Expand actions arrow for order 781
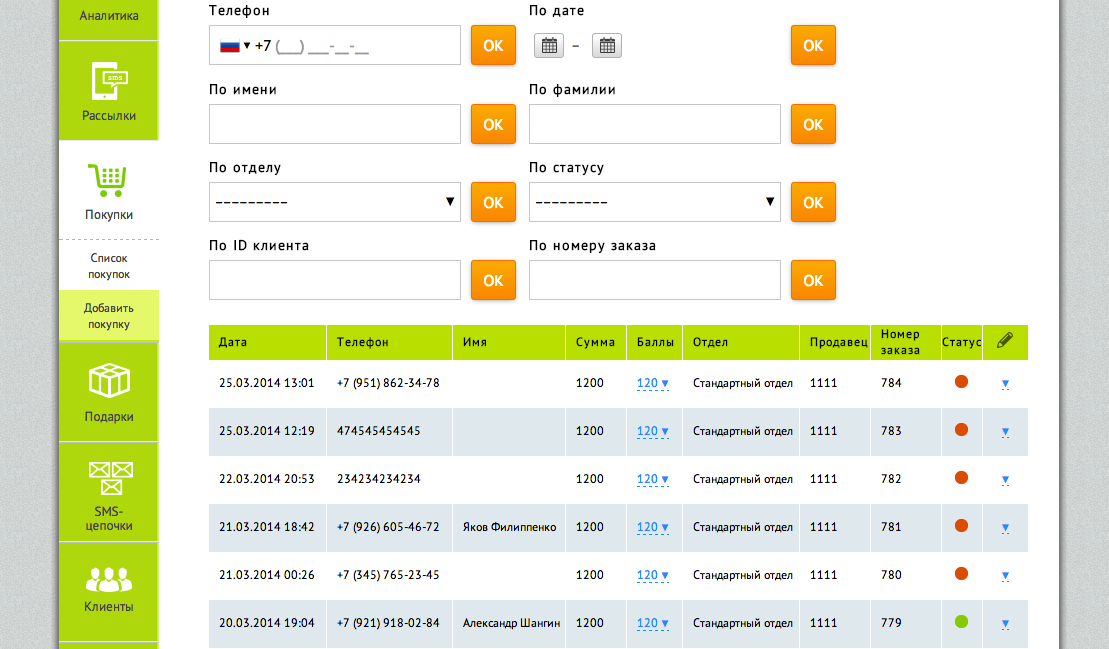This screenshot has width=1109, height=649. [1005, 528]
